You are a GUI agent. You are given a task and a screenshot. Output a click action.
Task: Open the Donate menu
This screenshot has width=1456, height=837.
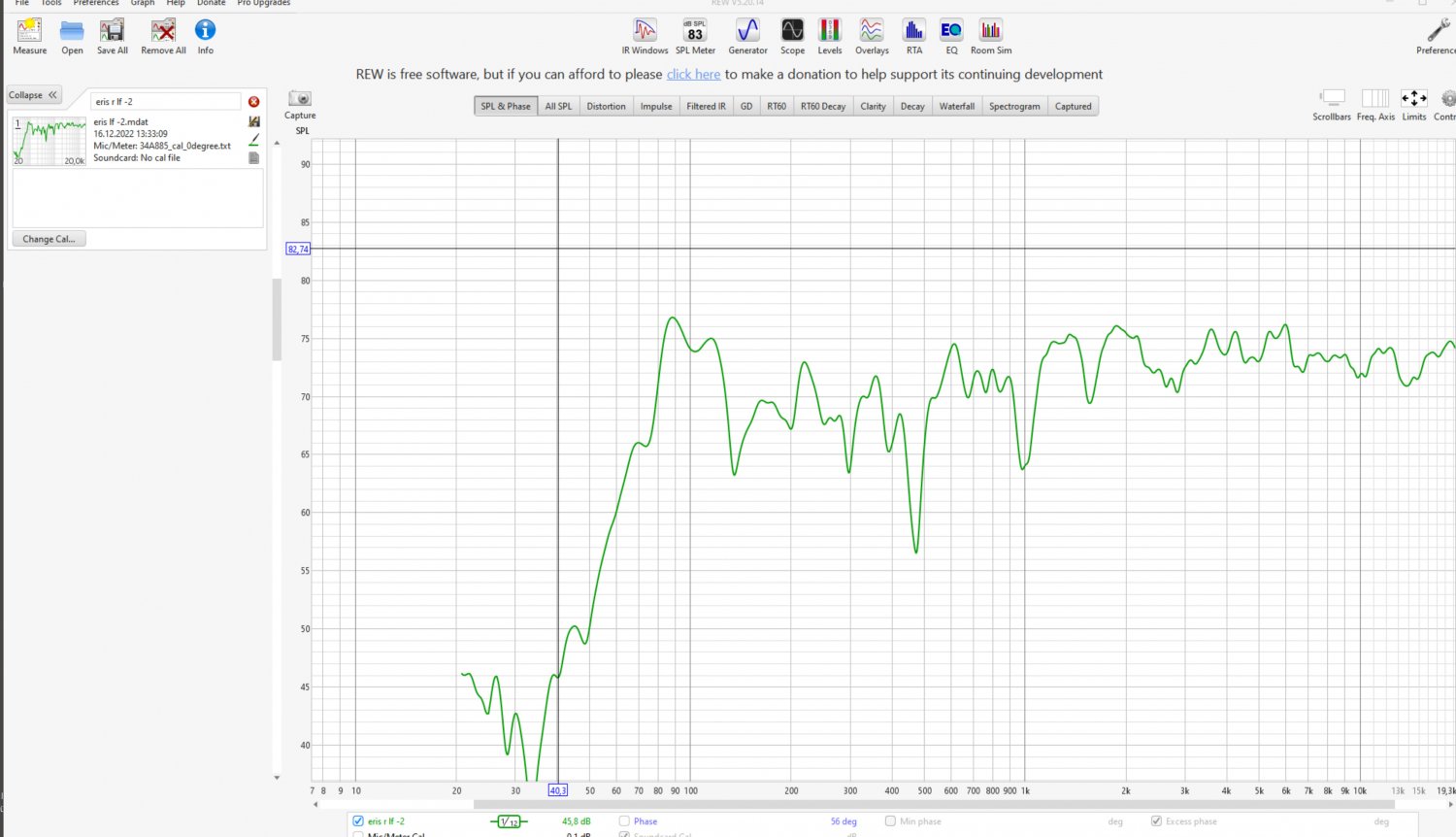pos(211,3)
